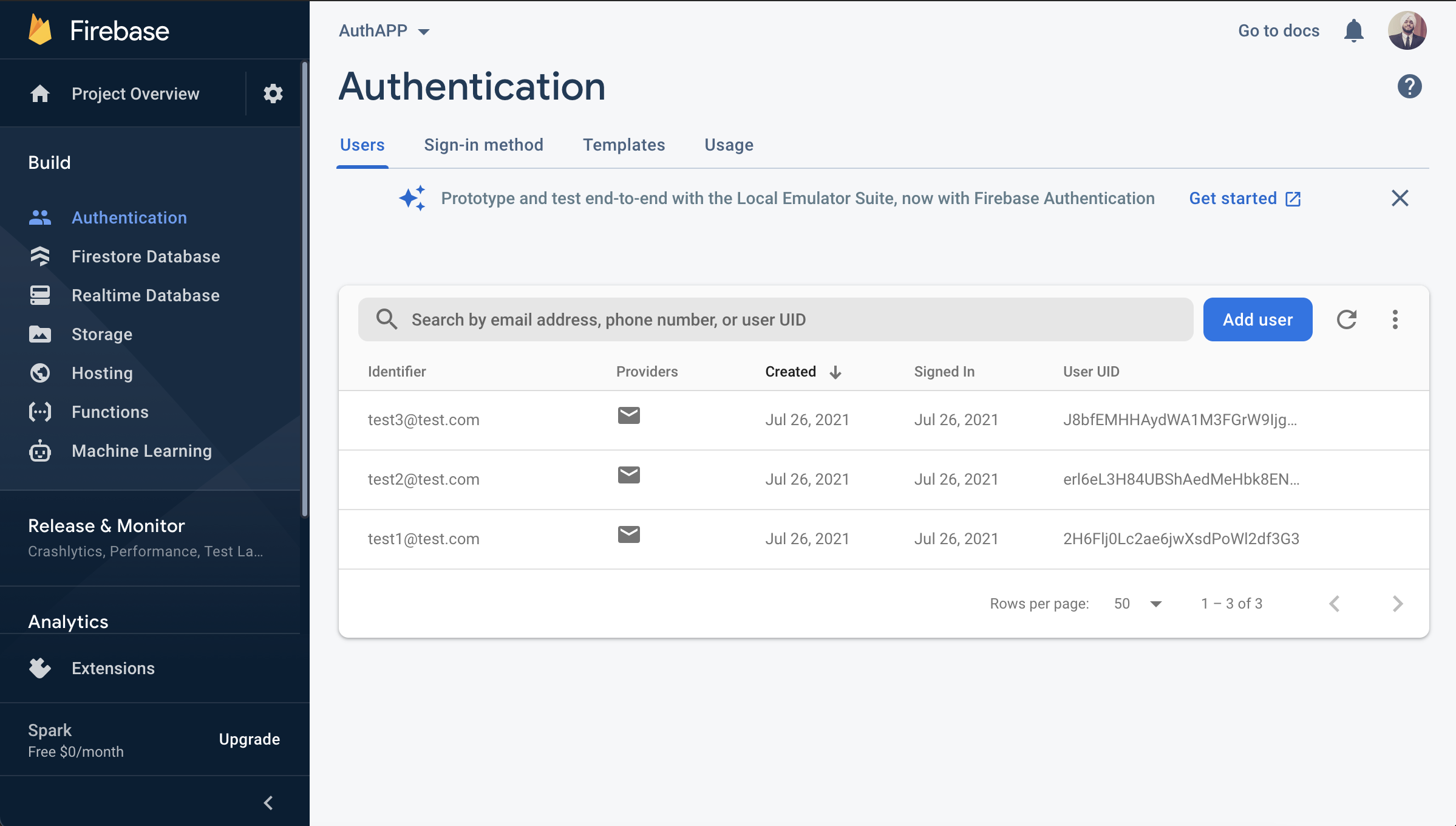Screen dimensions: 1456x826
Task: Switch to the Sign-in method tab
Action: (483, 145)
